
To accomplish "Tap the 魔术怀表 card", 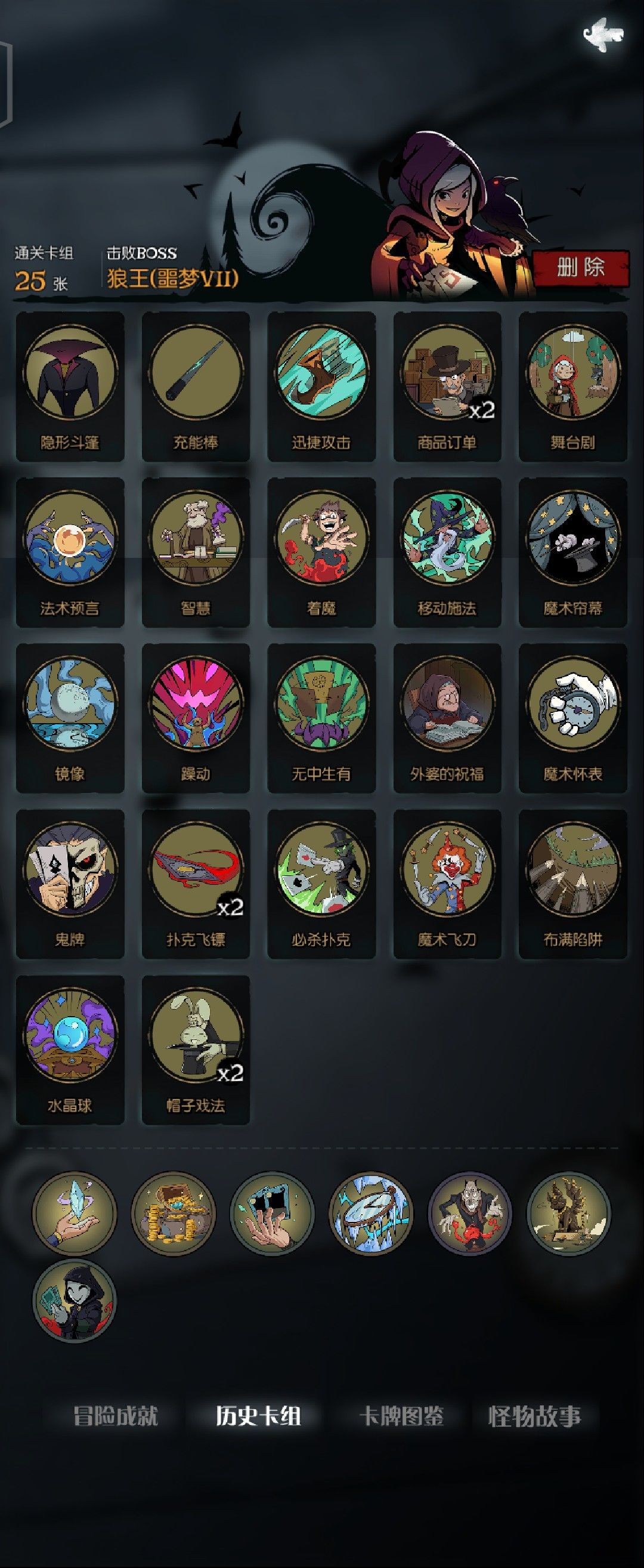I will tap(573, 718).
